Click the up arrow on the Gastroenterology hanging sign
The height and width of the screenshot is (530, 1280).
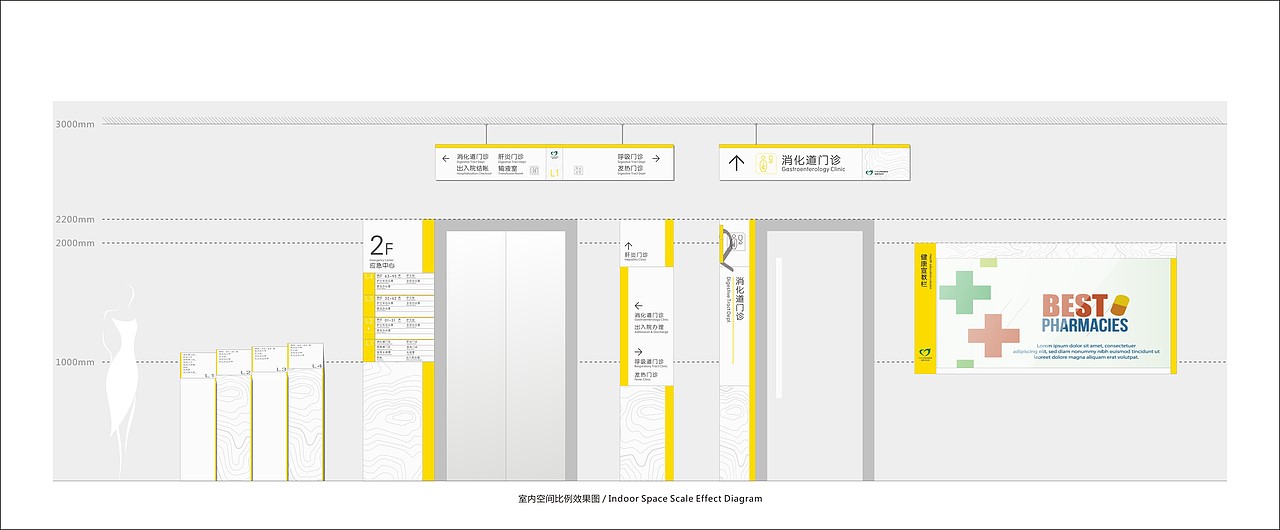[x=737, y=163]
